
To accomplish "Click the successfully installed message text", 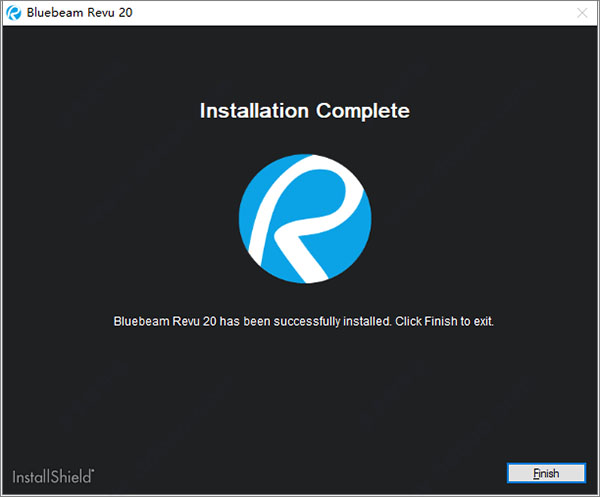I will click(x=305, y=322).
